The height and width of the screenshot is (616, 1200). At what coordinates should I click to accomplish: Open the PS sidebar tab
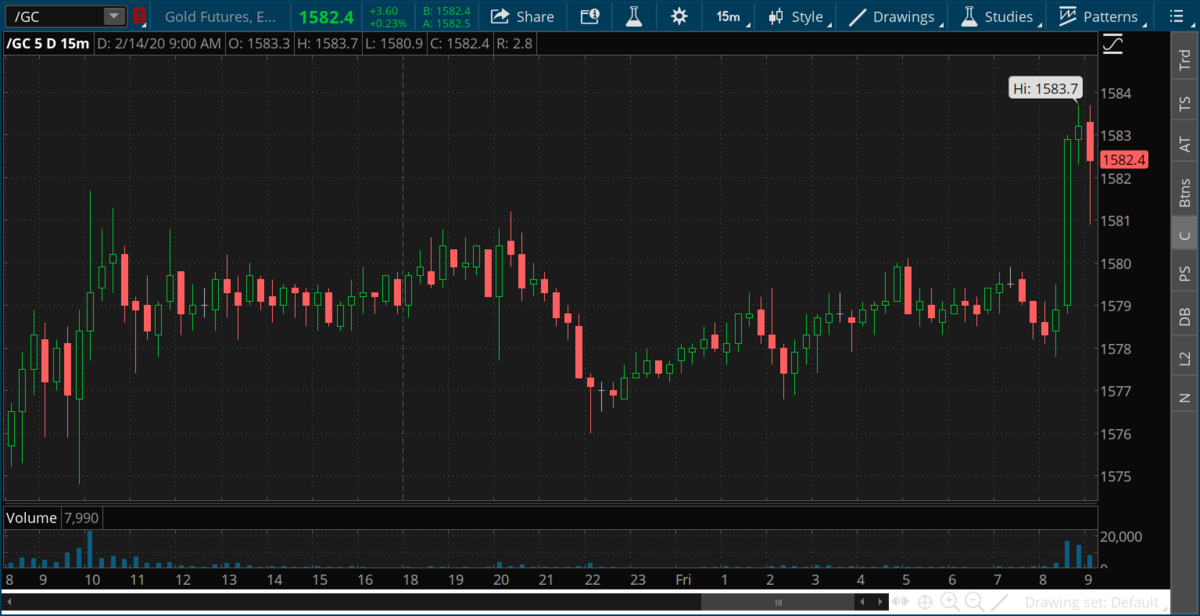tap(1184, 273)
